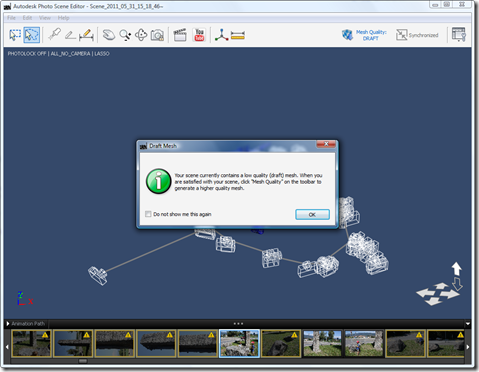The height and width of the screenshot is (372, 479).
Task: Click the three dots panel handle
Action: [238, 323]
